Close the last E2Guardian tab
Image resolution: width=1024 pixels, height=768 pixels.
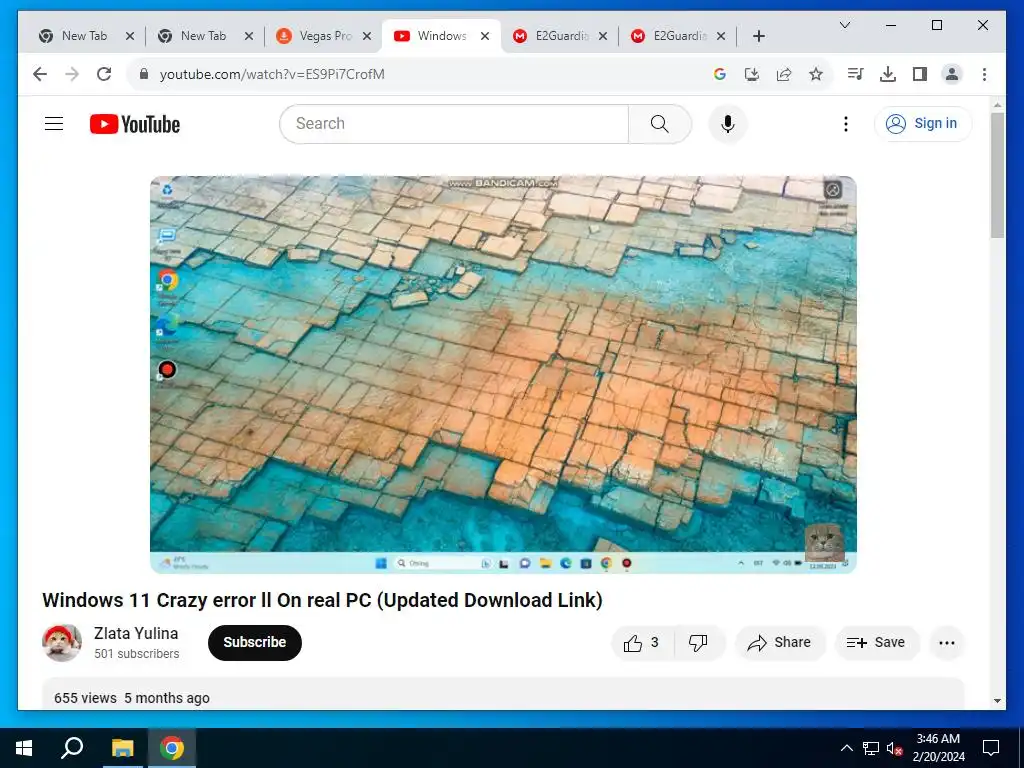pyautogui.click(x=721, y=37)
